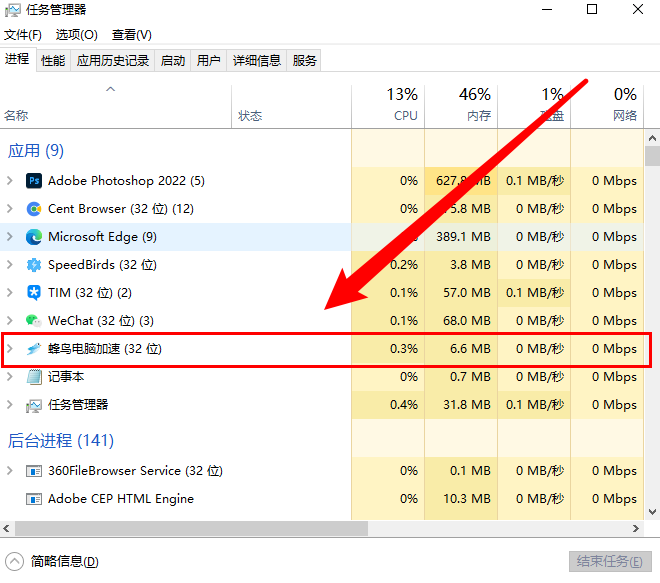Select the 389.1 MB memory cell
The height and width of the screenshot is (583, 660).
[463, 237]
